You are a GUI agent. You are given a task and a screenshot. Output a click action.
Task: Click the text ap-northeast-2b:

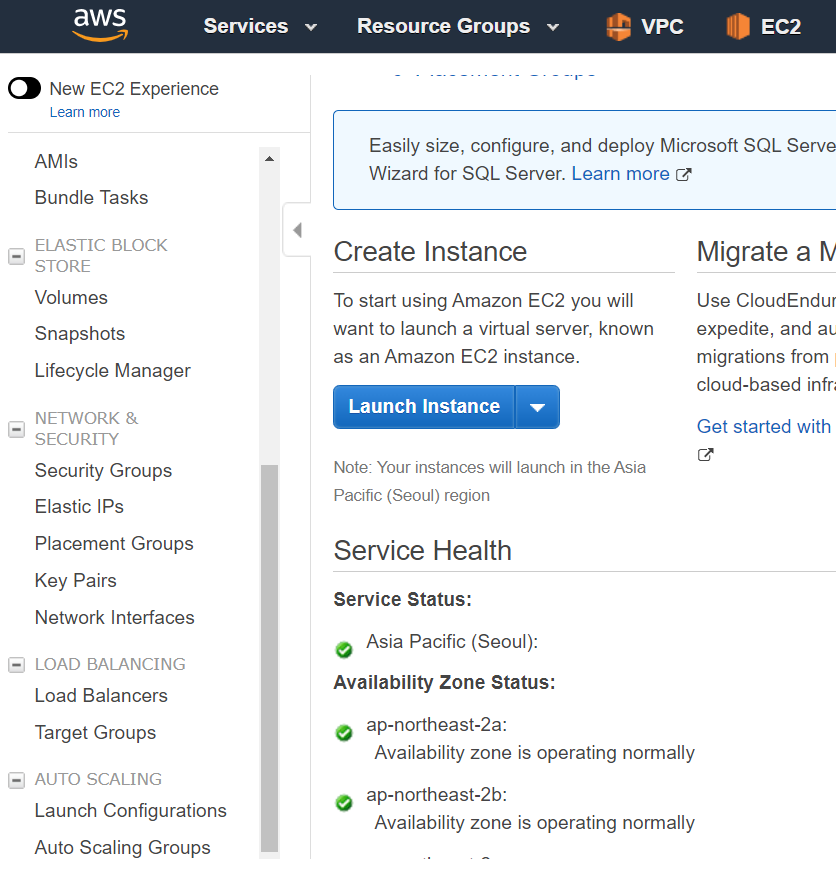436,795
